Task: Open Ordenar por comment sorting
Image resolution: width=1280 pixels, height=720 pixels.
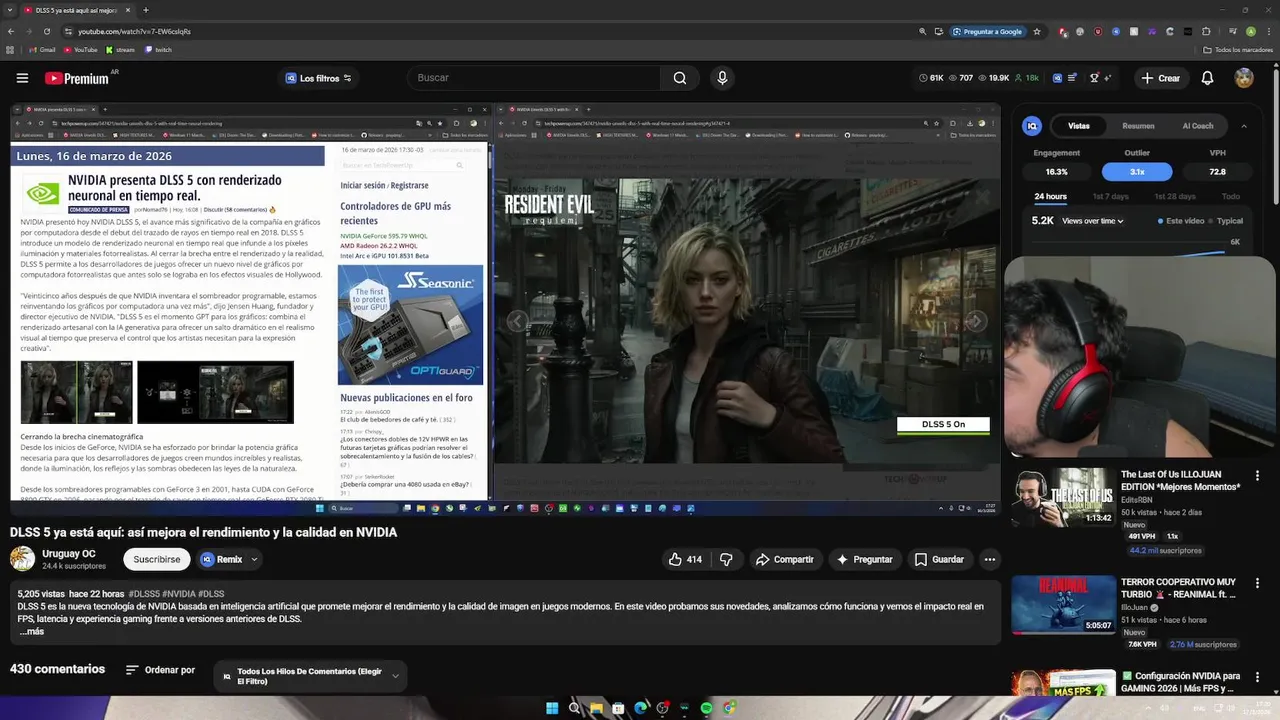Action: [x=160, y=670]
